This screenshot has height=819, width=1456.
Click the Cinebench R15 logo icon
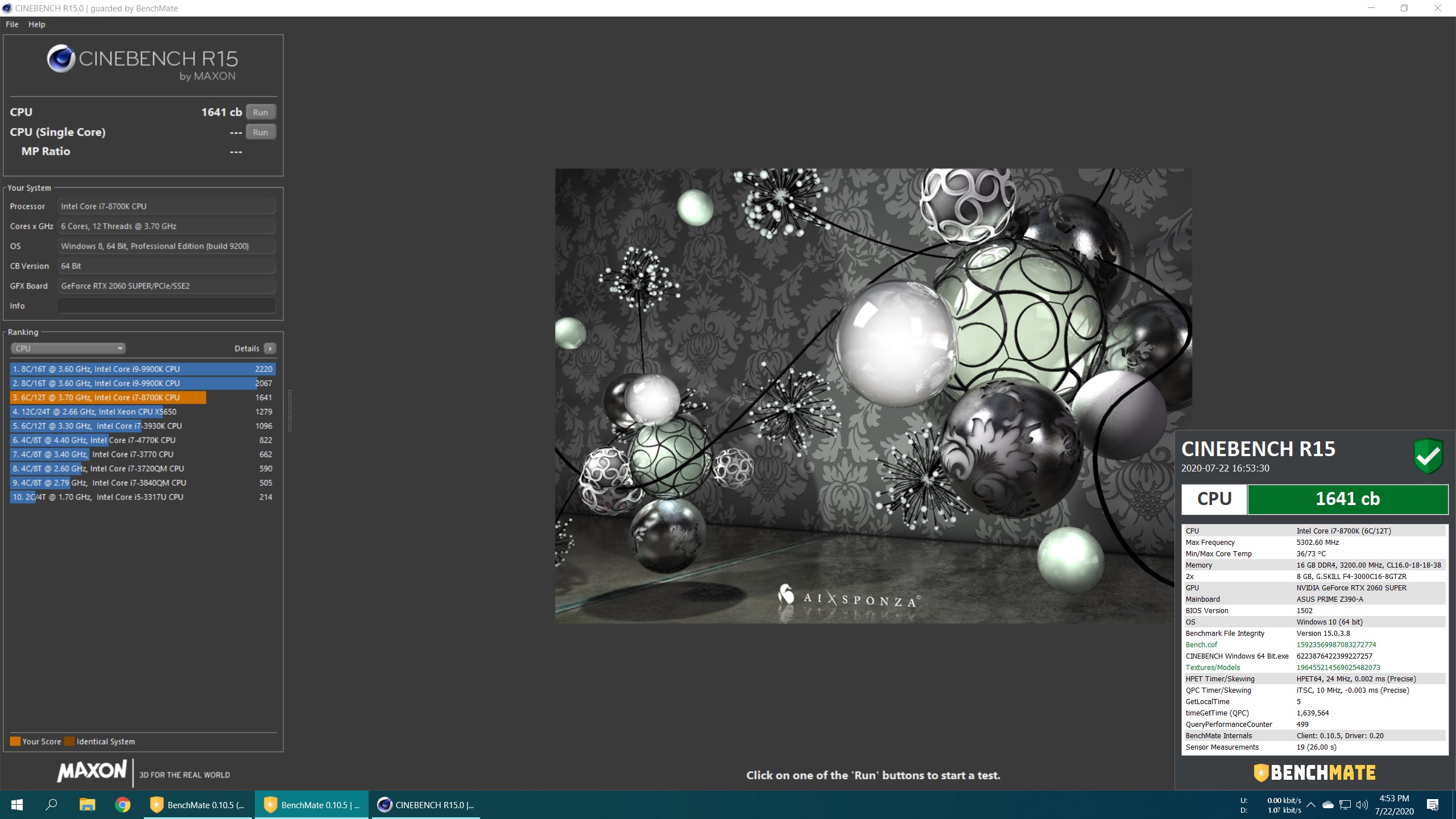pos(61,58)
